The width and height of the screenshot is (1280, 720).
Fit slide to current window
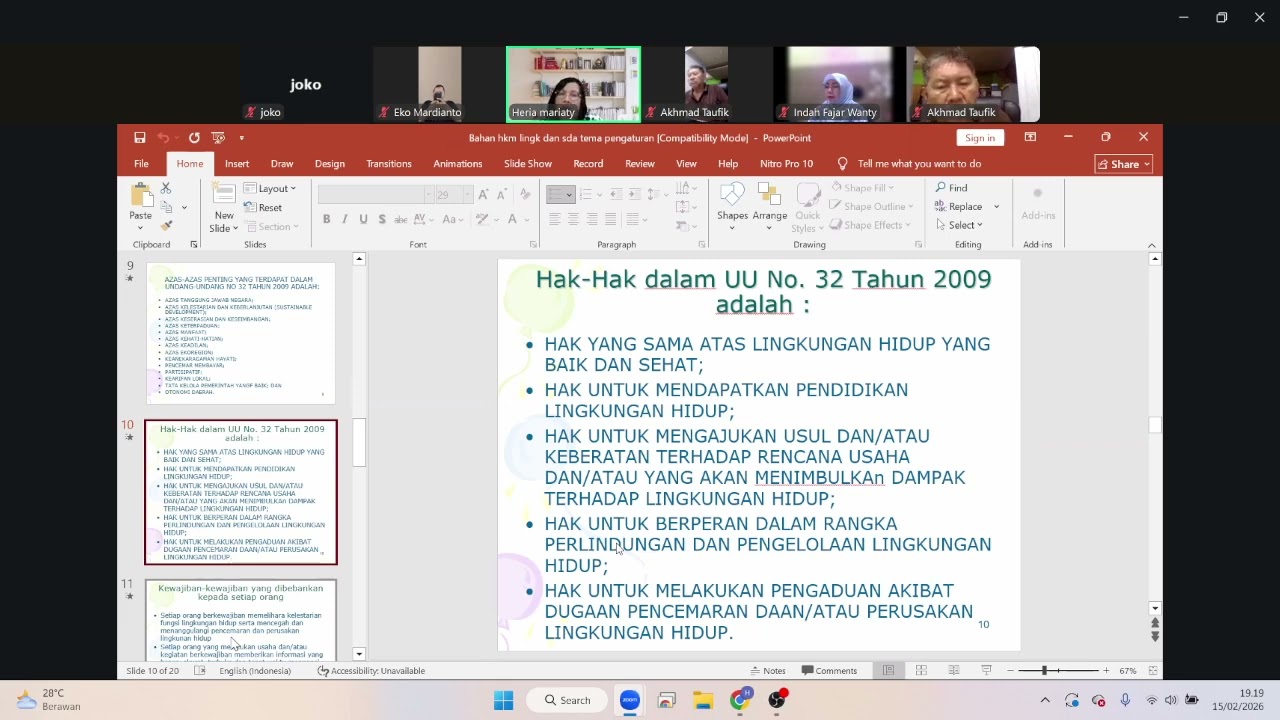pos(1153,671)
